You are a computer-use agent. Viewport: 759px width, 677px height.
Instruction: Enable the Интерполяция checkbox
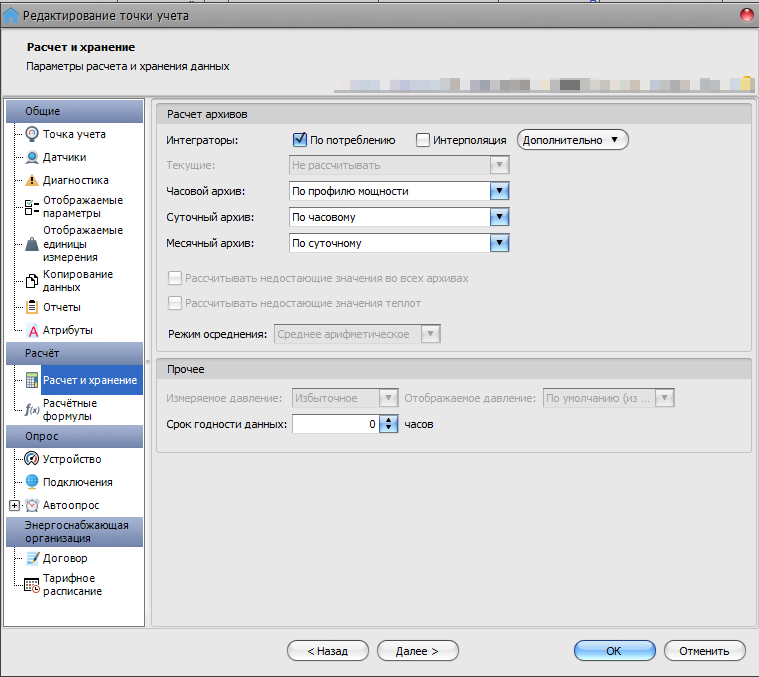(423, 140)
